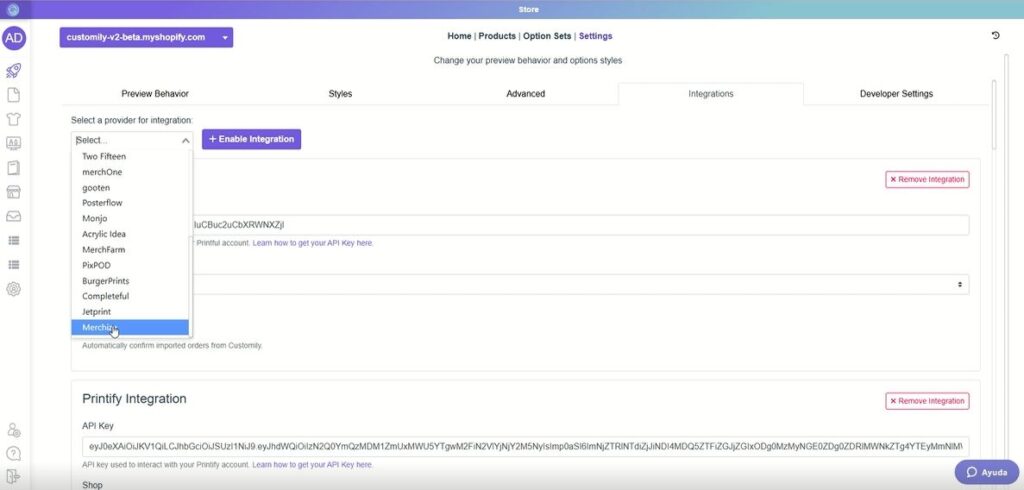Open the t-shirt products icon
This screenshot has width=1024, height=490.
click(14, 119)
